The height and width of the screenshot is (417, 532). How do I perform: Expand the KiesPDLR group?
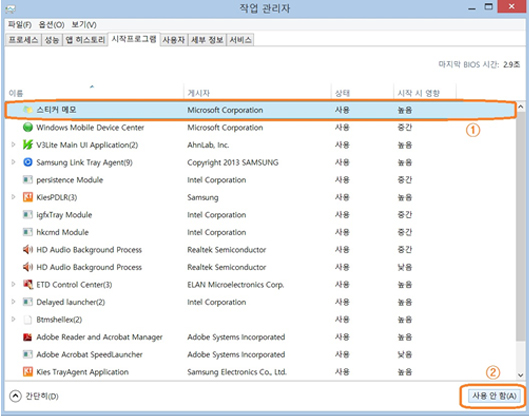(13, 197)
